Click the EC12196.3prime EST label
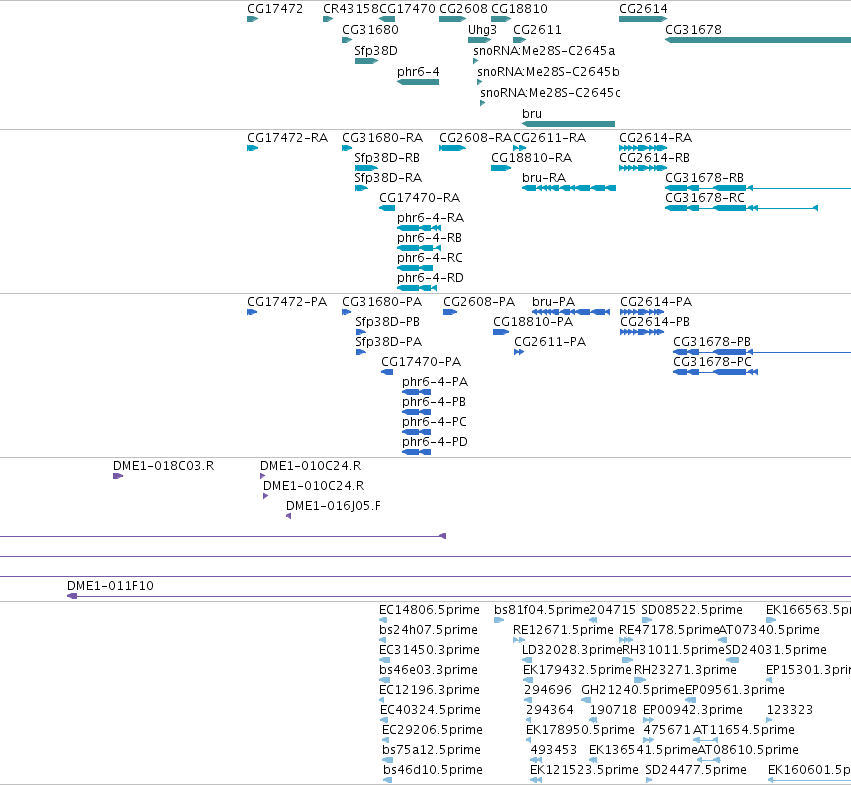The image size is (851, 785). coord(429,690)
